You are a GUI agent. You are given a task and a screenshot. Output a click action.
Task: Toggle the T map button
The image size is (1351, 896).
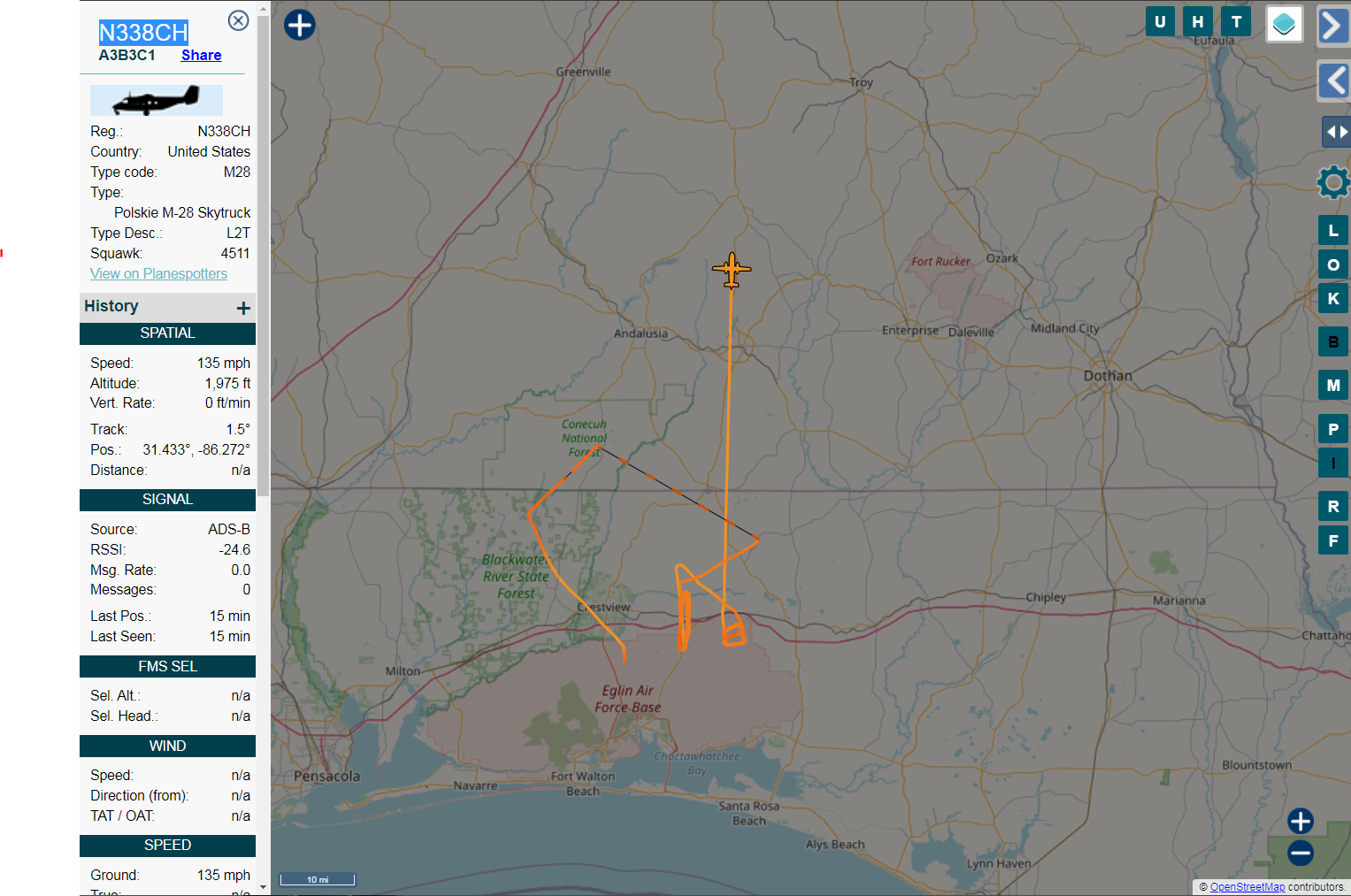click(x=1236, y=21)
